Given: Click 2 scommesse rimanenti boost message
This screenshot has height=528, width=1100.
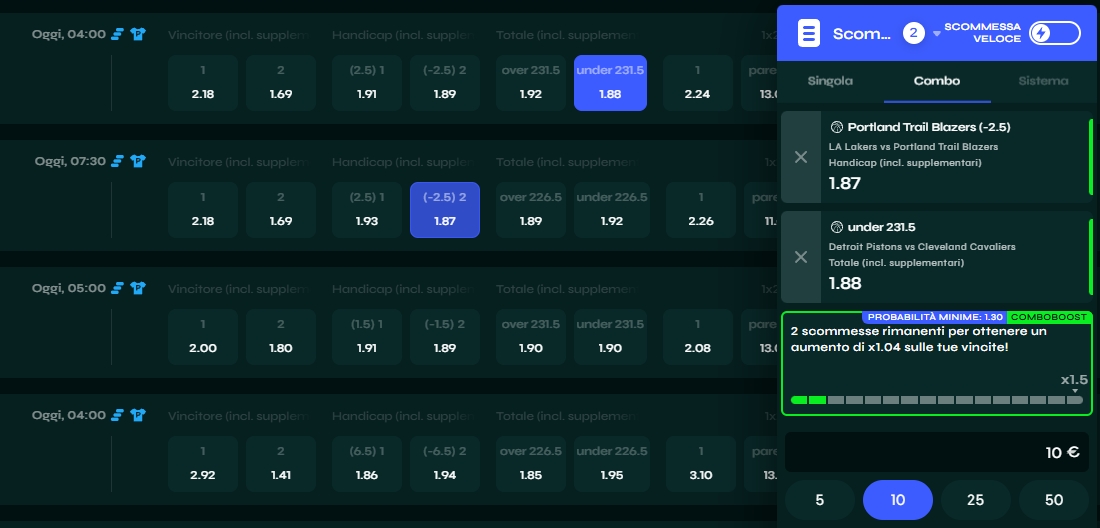Looking at the screenshot, I should [x=918, y=339].
